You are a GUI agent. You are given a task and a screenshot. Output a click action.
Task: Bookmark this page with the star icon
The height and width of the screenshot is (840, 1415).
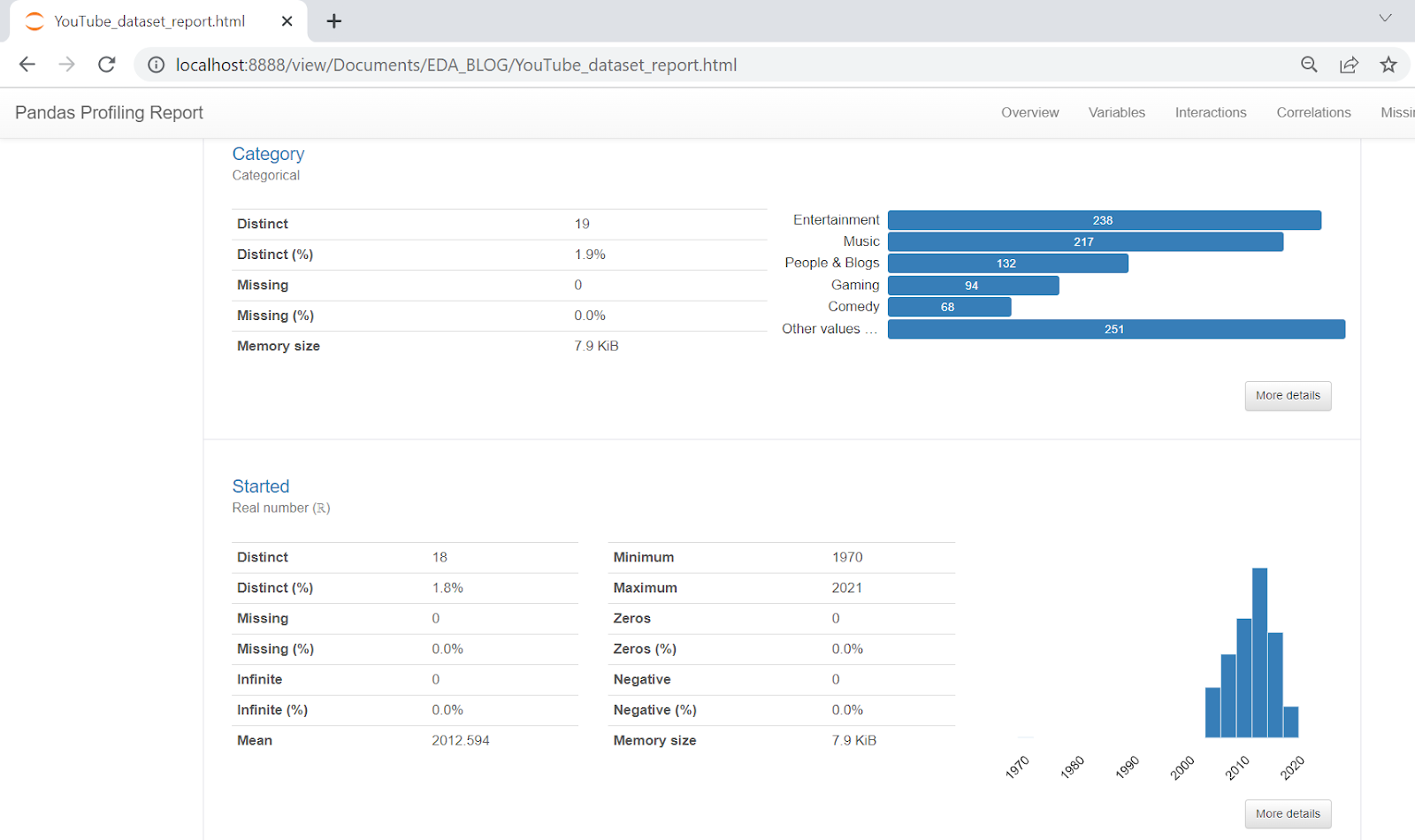[x=1388, y=65]
